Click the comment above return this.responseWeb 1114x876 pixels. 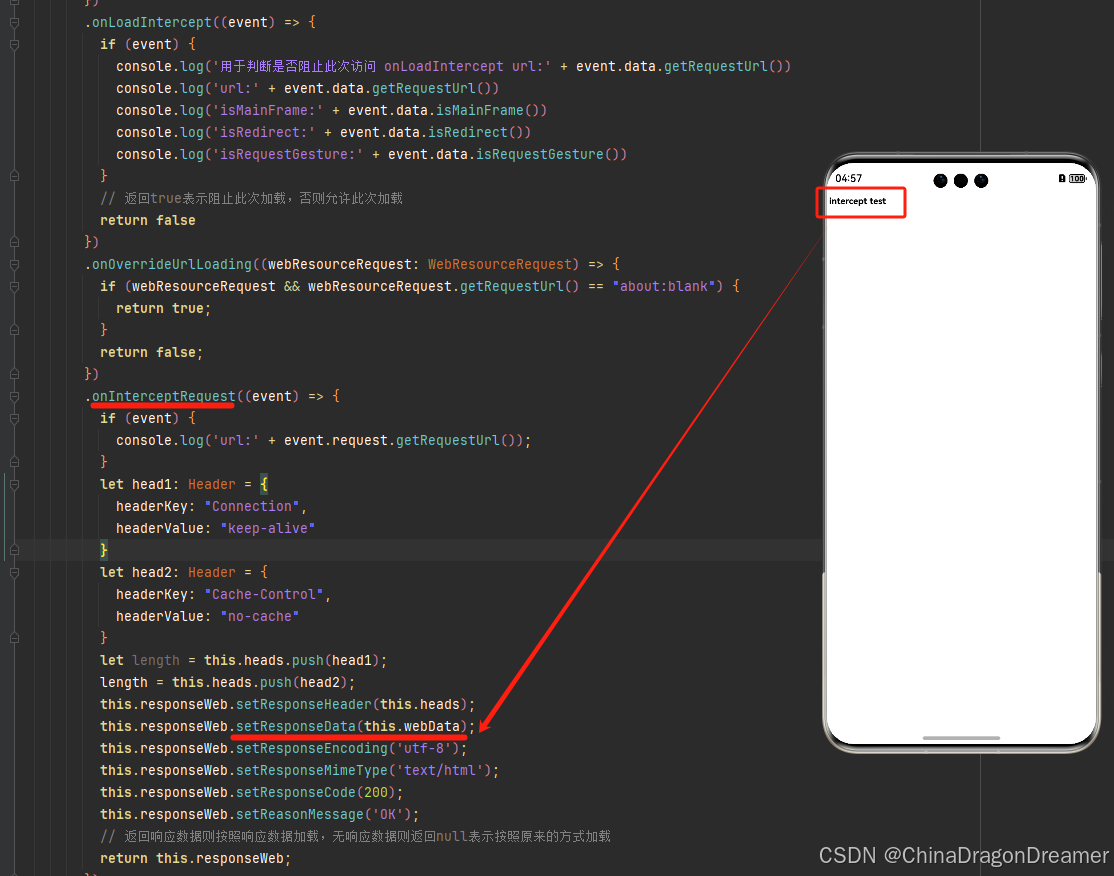355,837
